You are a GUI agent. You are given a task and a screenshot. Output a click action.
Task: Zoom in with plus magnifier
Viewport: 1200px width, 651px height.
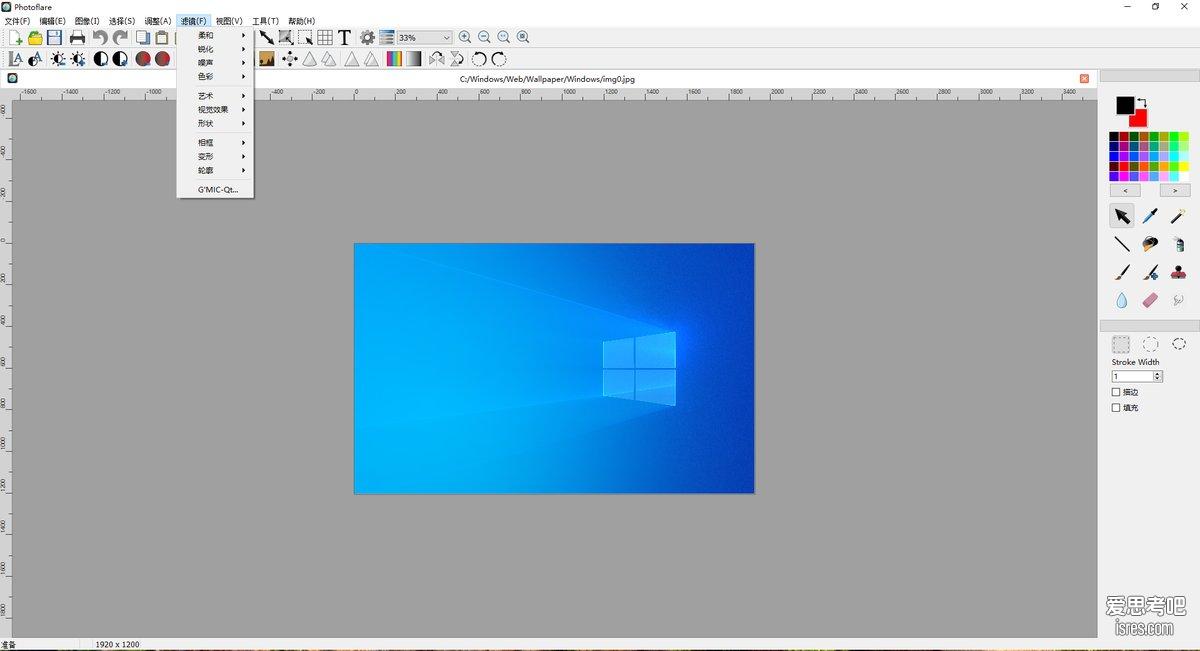(x=465, y=37)
